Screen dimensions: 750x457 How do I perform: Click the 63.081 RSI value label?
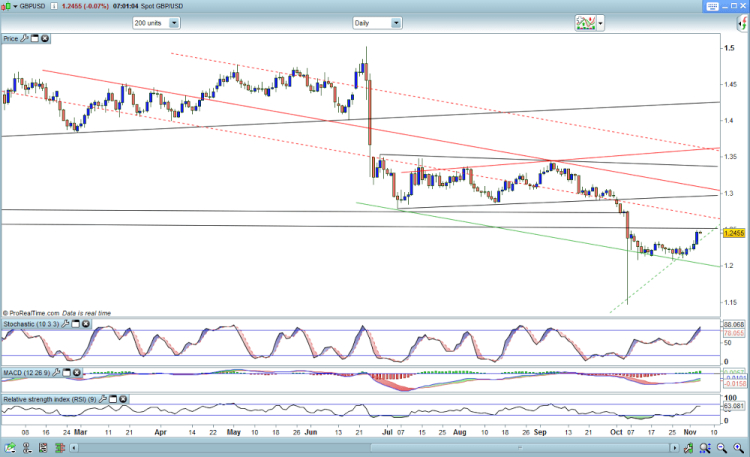coord(734,406)
